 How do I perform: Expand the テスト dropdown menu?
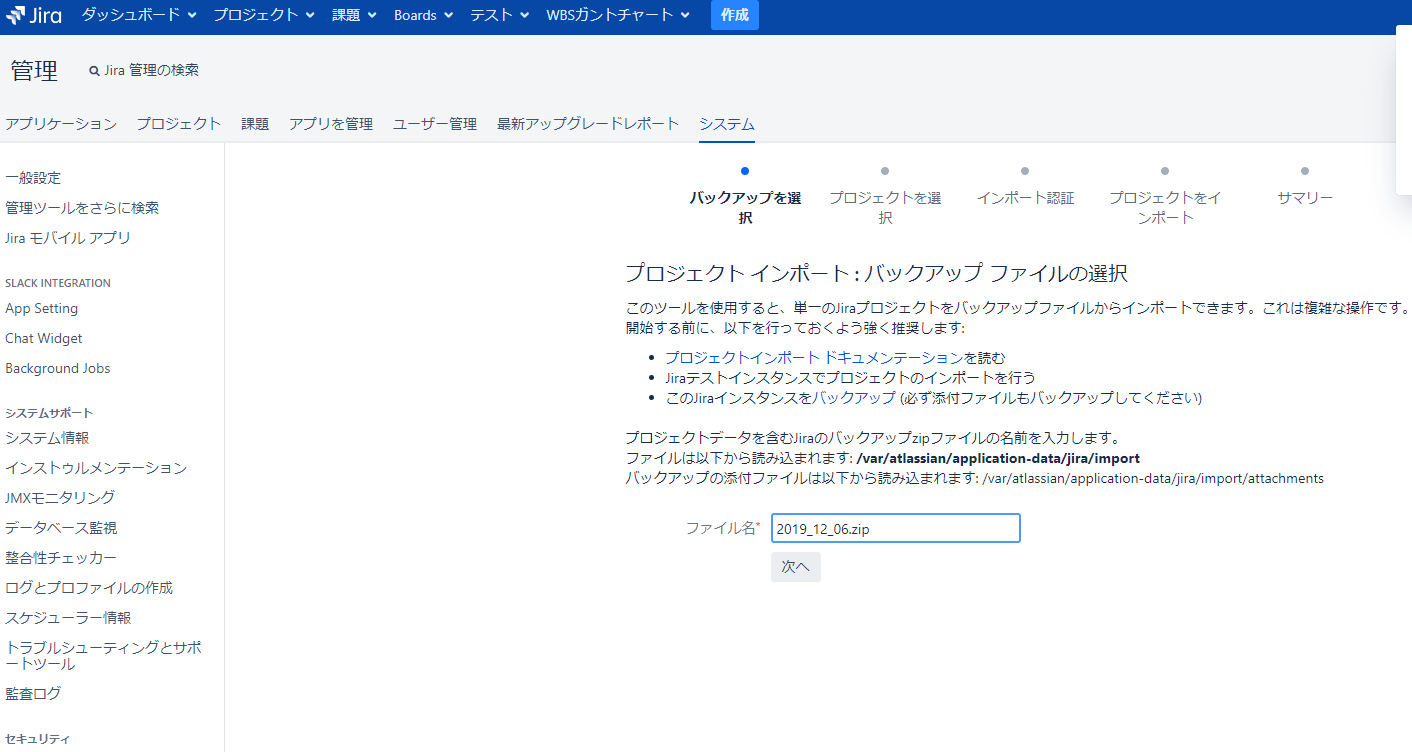coord(499,15)
